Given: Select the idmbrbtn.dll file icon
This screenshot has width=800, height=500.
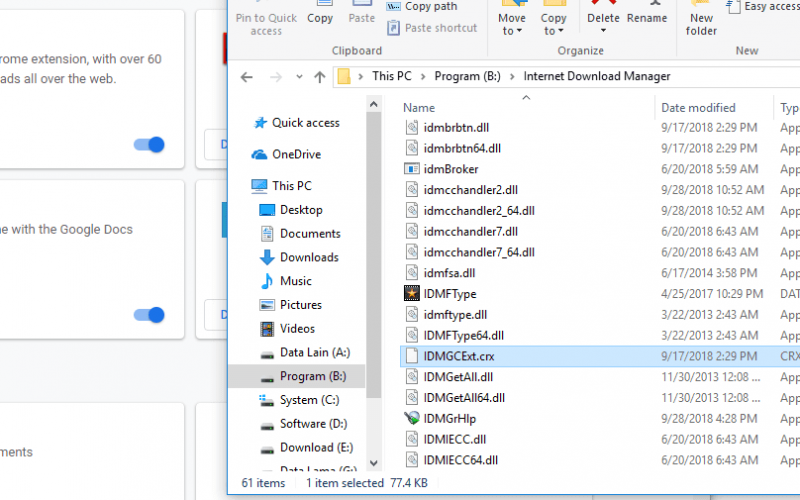Looking at the screenshot, I should 412,128.
